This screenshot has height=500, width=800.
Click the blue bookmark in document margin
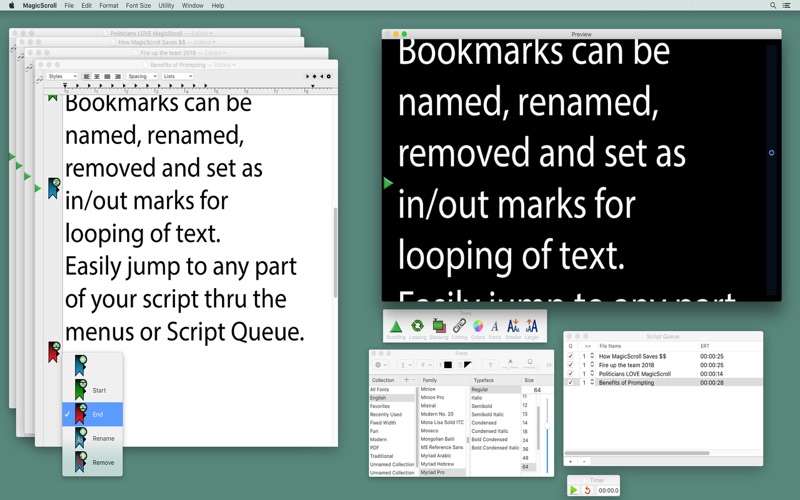[54, 188]
